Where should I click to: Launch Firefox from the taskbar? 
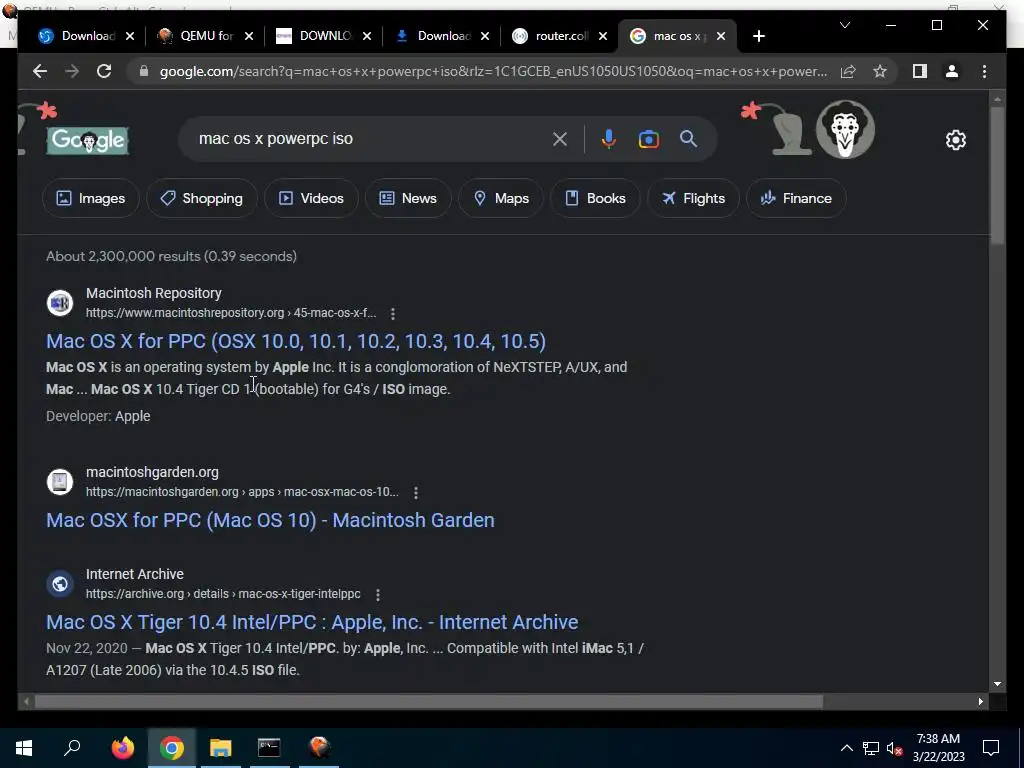tap(123, 748)
